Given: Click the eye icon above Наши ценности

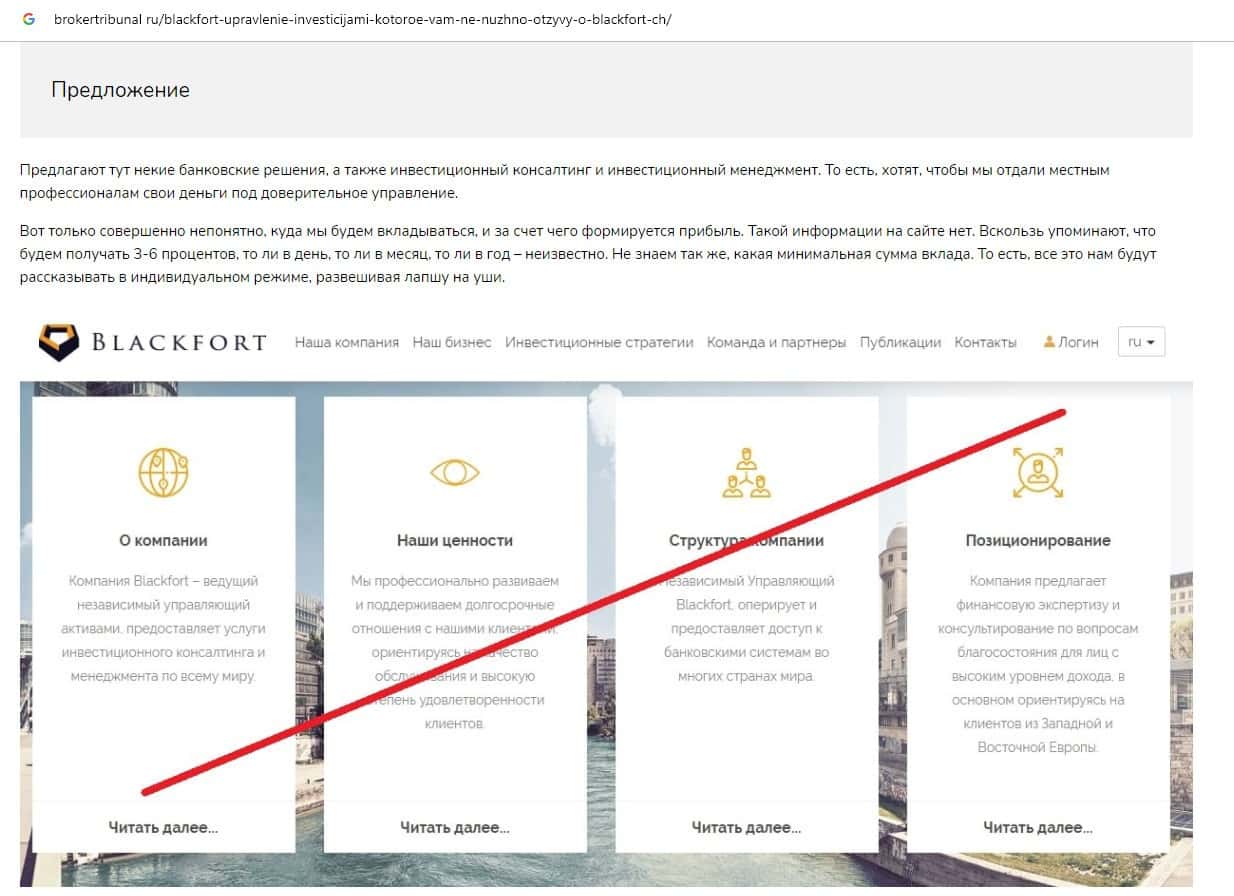Looking at the screenshot, I should (x=455, y=472).
